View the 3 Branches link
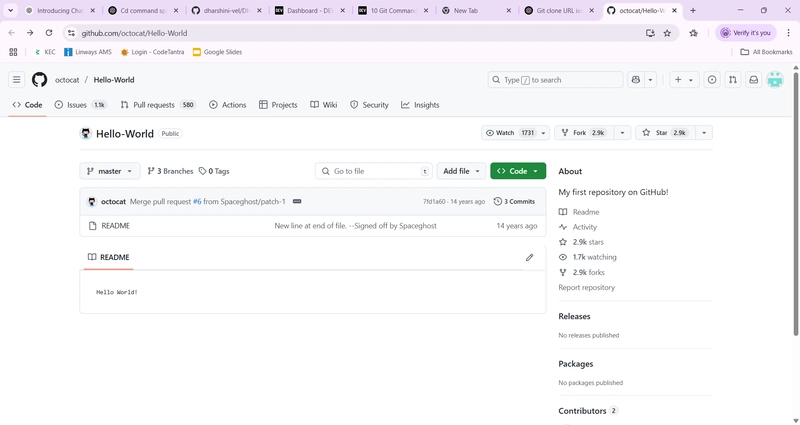 tap(170, 171)
